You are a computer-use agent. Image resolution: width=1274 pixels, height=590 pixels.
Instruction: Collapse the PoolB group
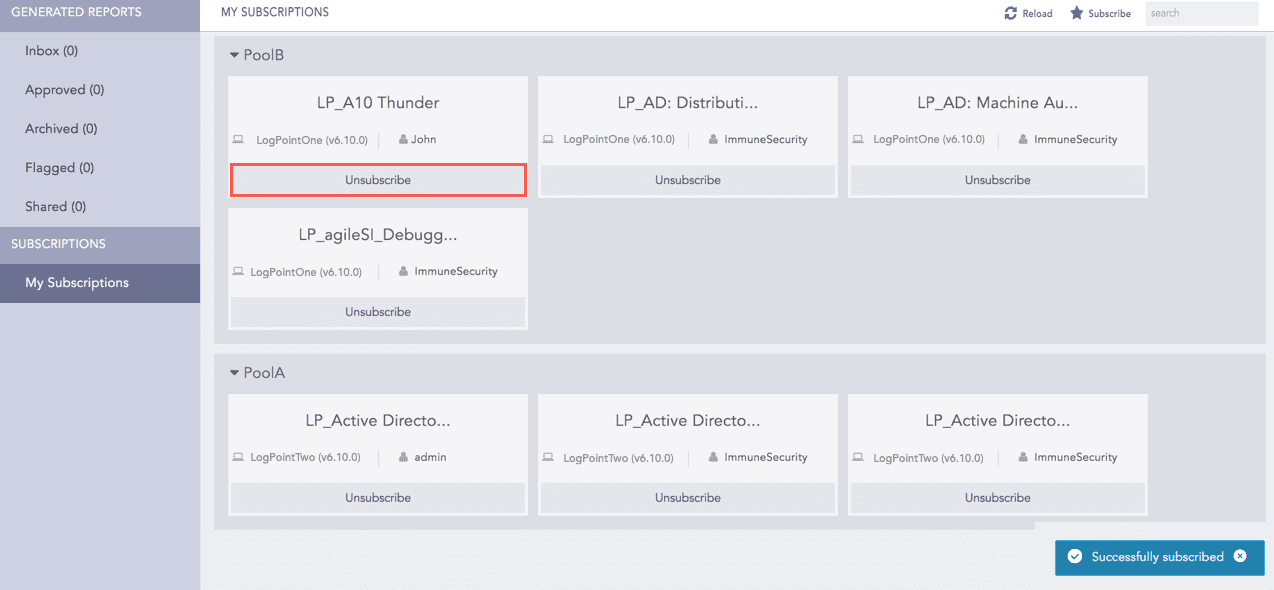pos(235,55)
